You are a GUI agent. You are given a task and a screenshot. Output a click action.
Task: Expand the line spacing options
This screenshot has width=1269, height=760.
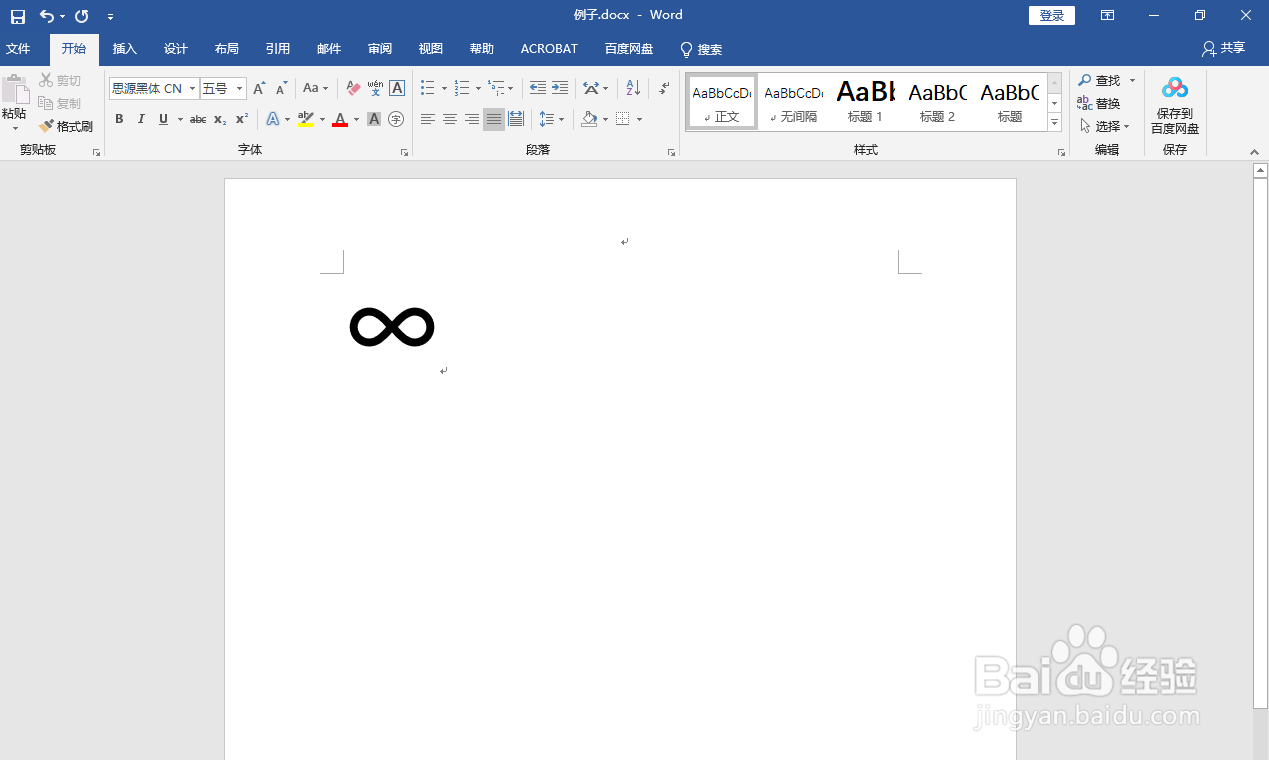562,119
